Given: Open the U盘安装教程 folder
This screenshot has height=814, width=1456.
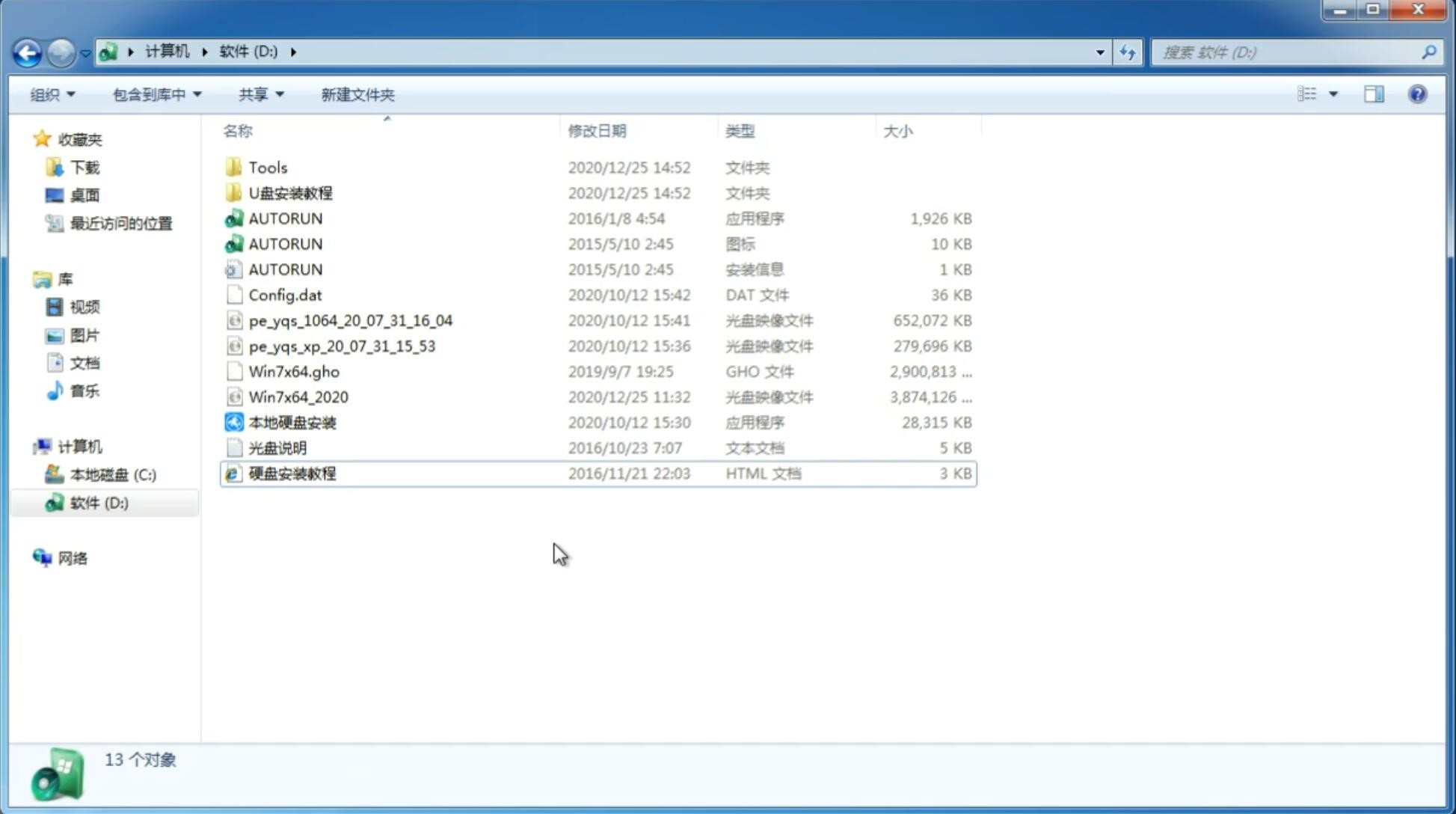Looking at the screenshot, I should (x=290, y=192).
